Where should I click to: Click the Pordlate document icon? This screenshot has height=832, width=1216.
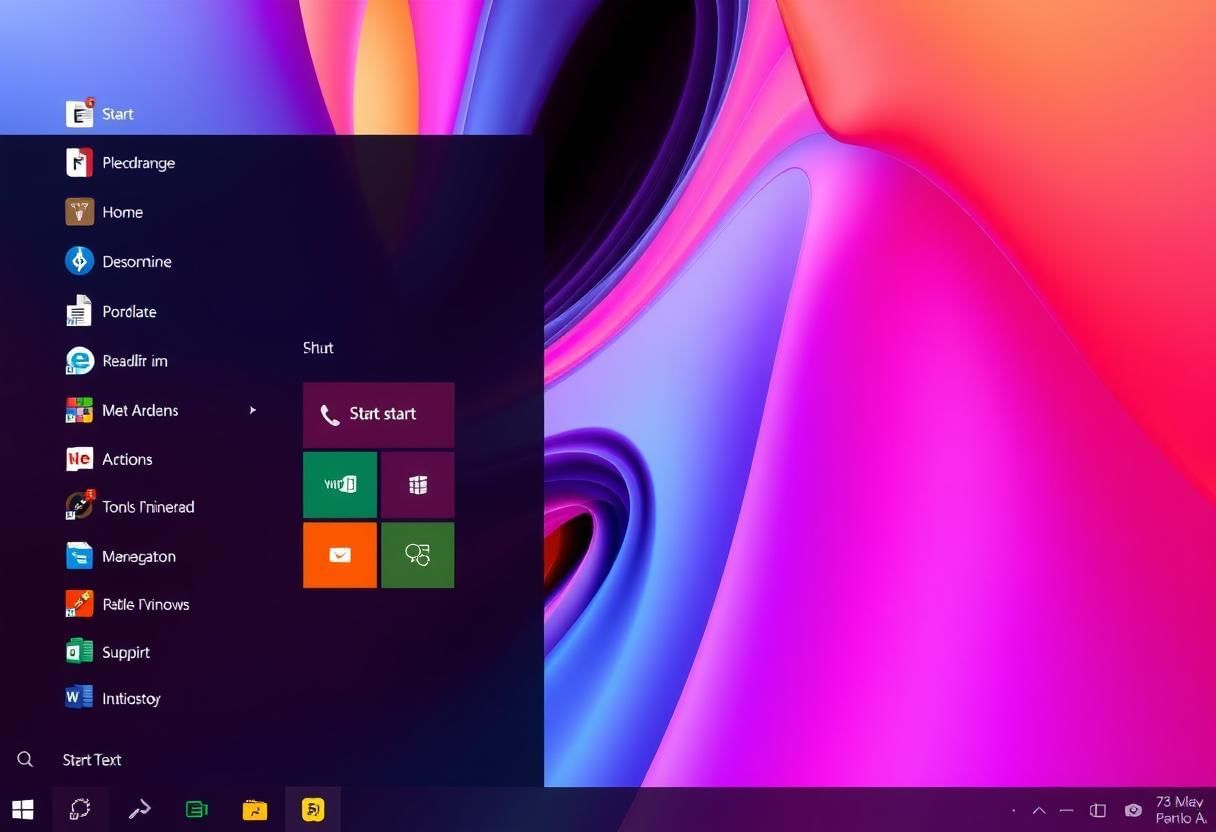[79, 311]
